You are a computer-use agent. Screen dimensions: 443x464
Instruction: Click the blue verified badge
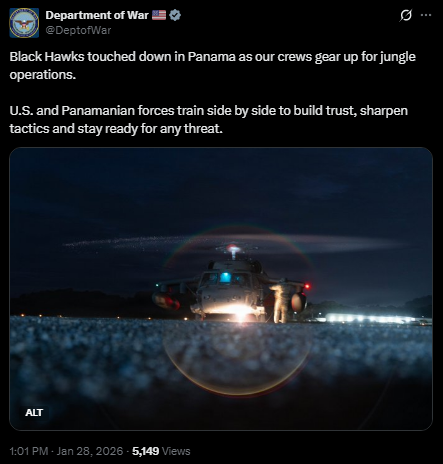tap(175, 15)
